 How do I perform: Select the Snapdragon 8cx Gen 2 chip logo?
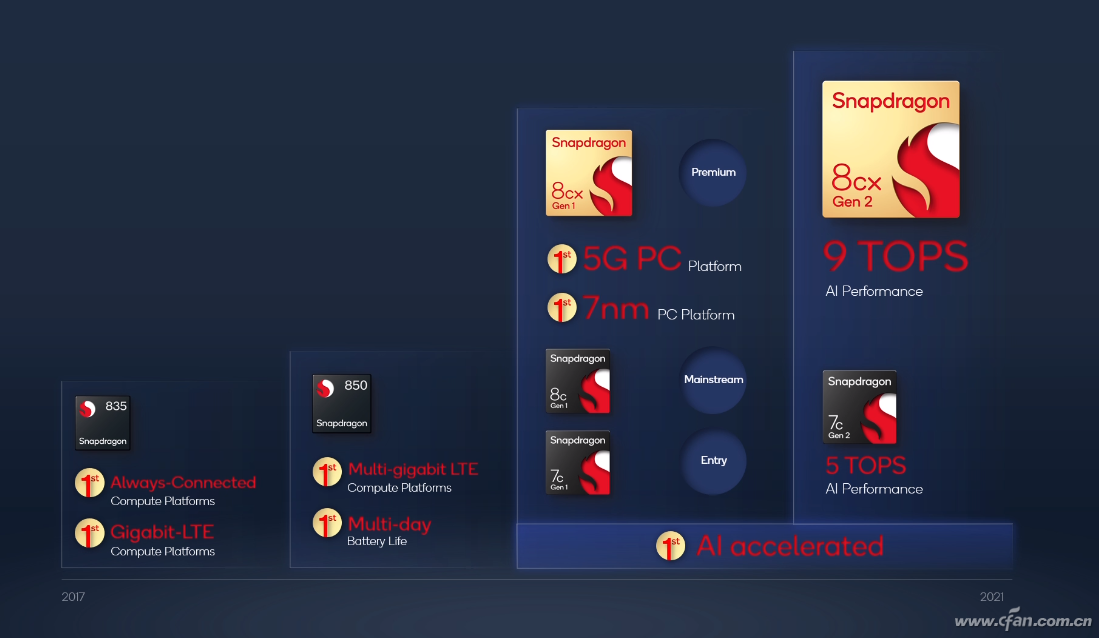pyautogui.click(x=891, y=149)
